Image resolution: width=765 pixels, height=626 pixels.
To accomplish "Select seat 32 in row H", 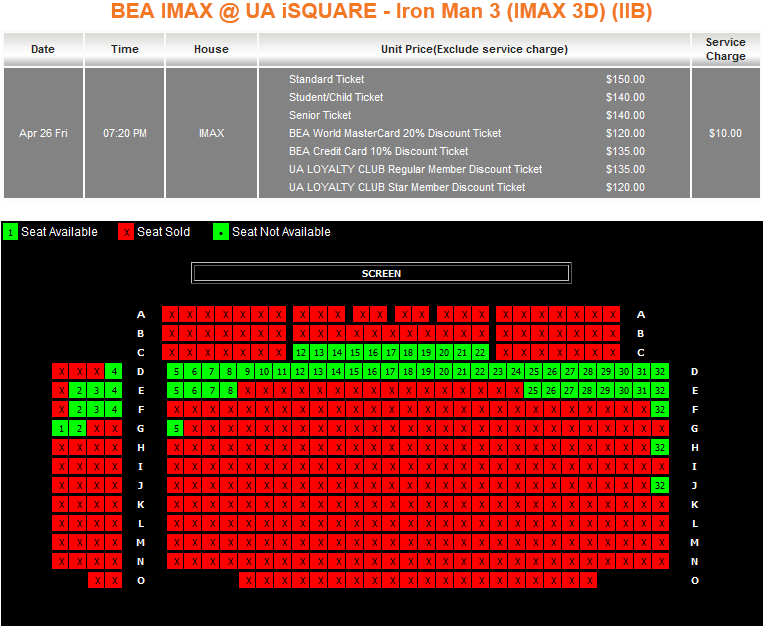I will point(660,447).
